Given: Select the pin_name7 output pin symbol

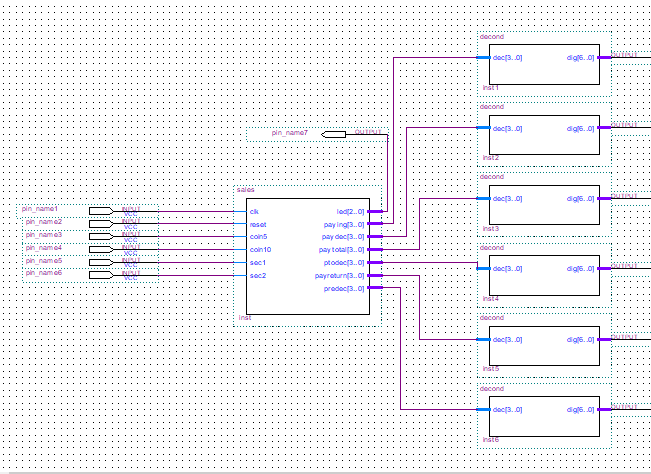Looking at the screenshot, I should [x=334, y=133].
